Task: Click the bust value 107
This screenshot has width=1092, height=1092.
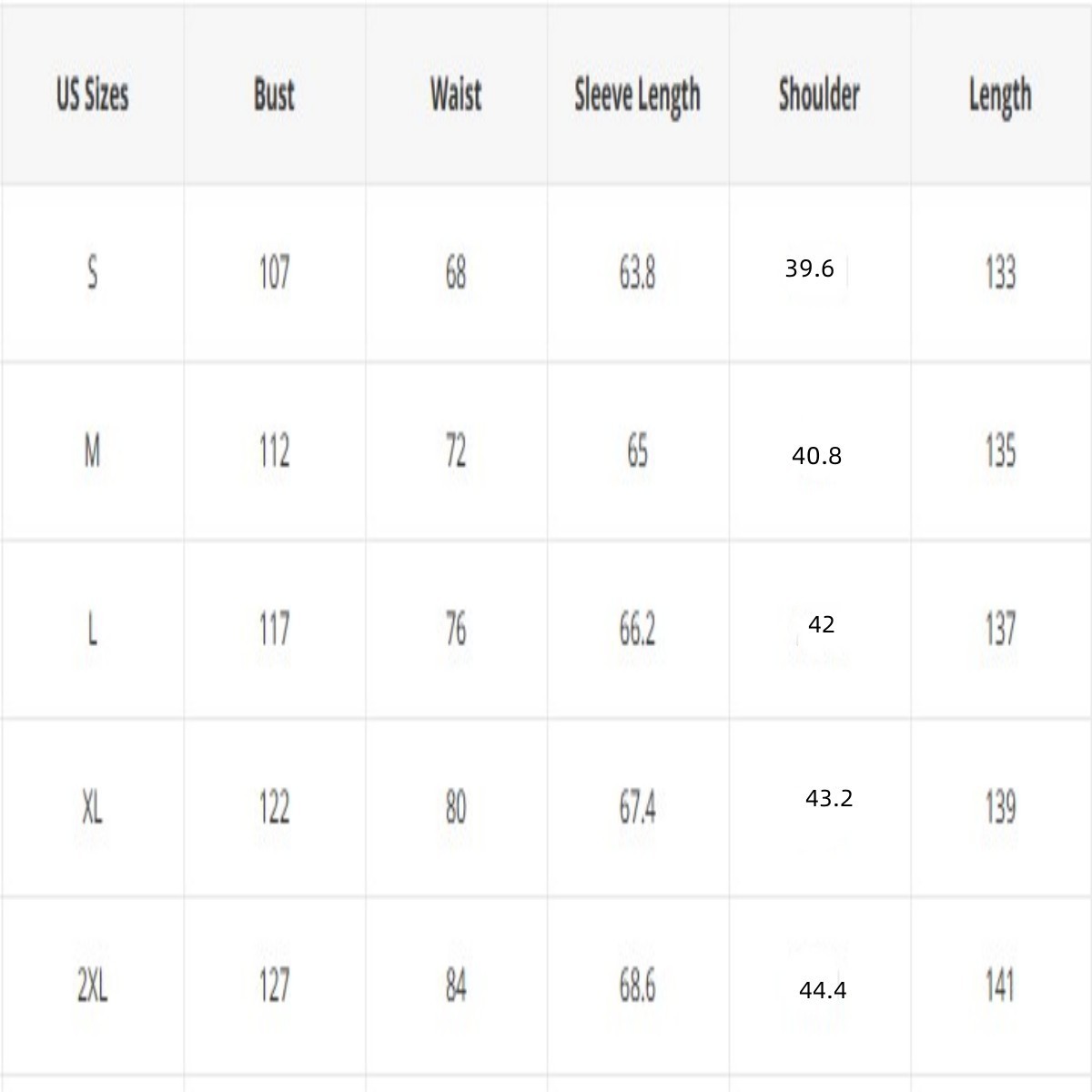Action: click(x=274, y=272)
